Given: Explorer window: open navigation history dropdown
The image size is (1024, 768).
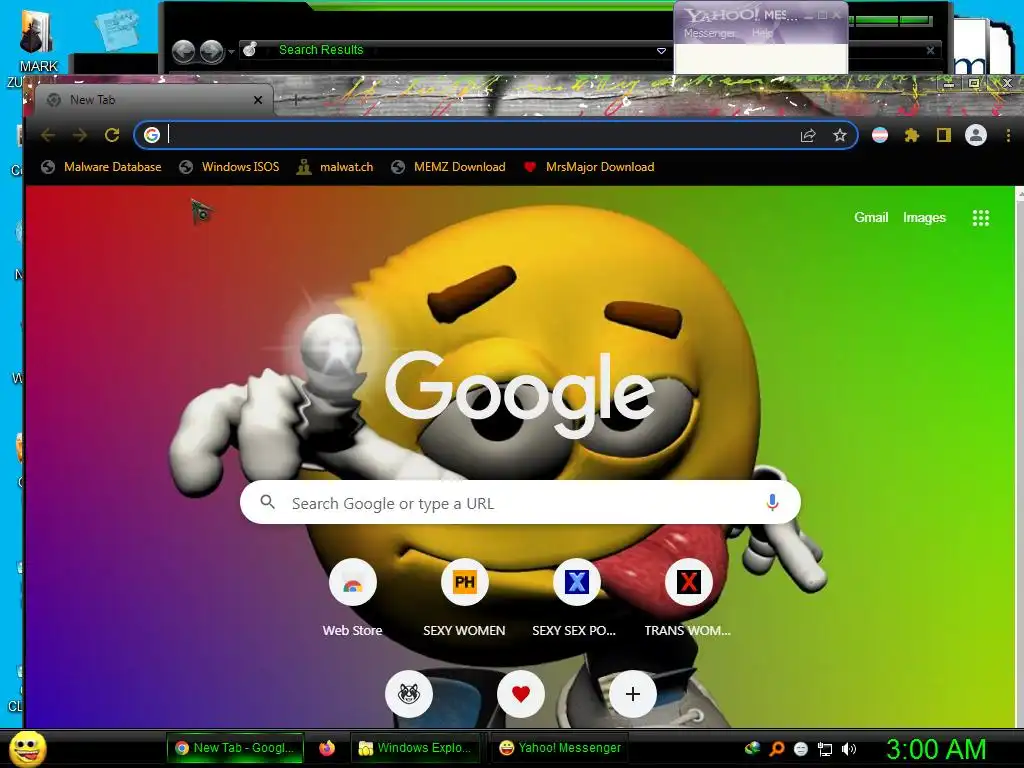Looking at the screenshot, I should (231, 52).
